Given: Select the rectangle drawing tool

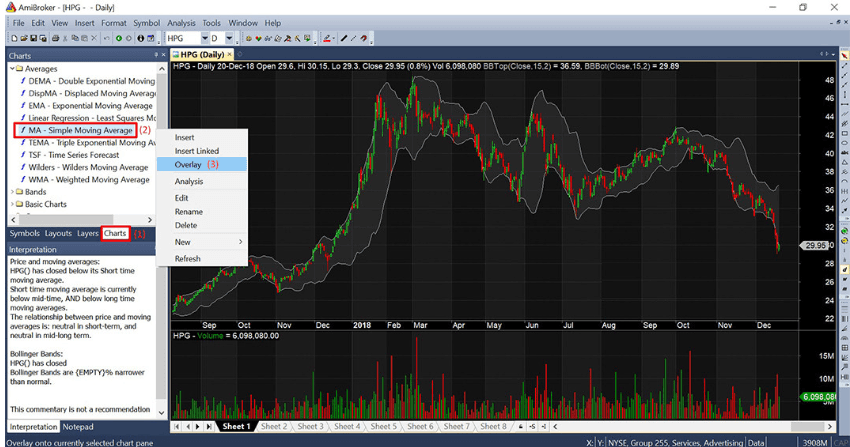Looking at the screenshot, I should 845,133.
